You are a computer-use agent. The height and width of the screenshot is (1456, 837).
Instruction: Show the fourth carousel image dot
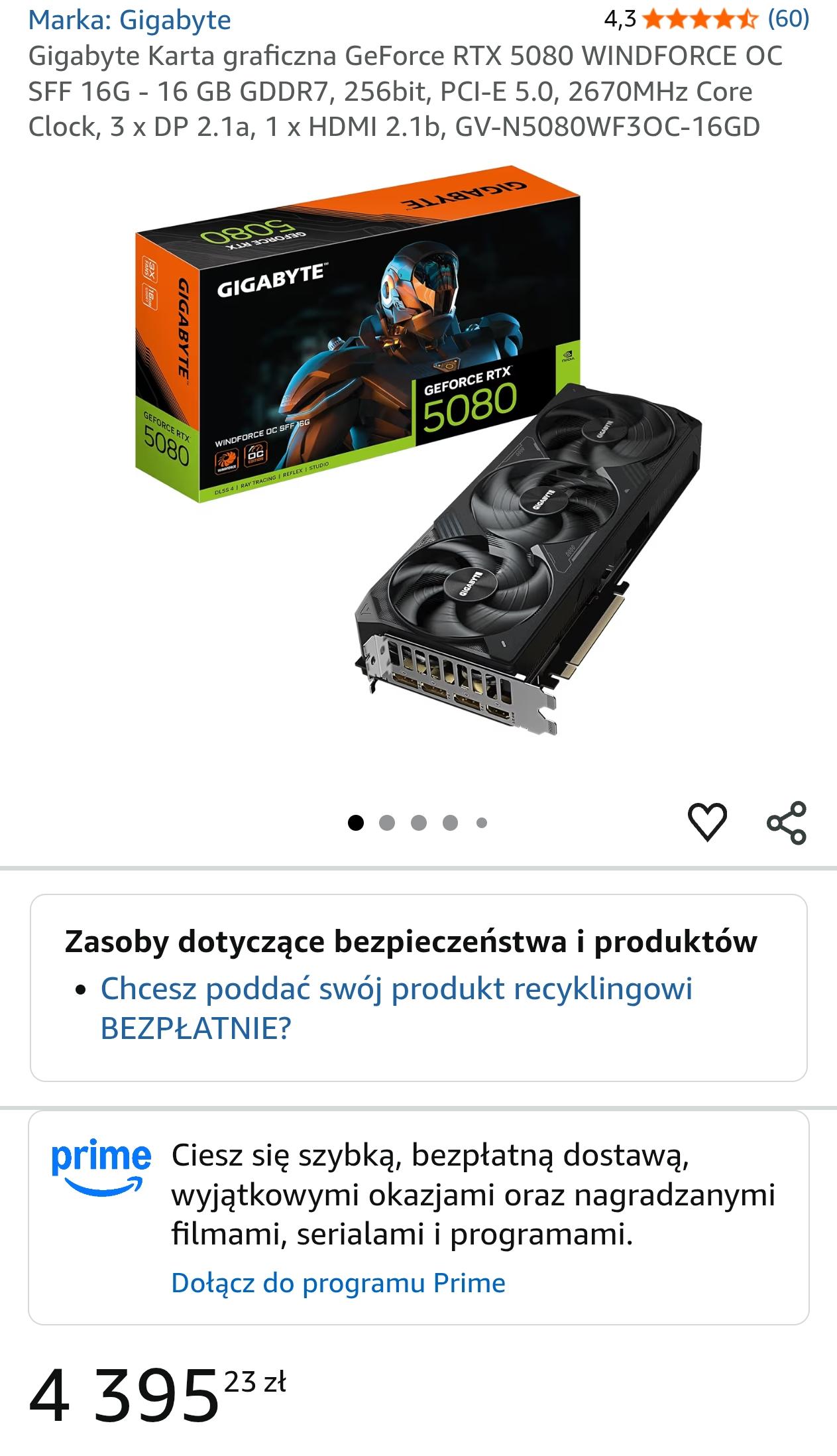point(451,823)
